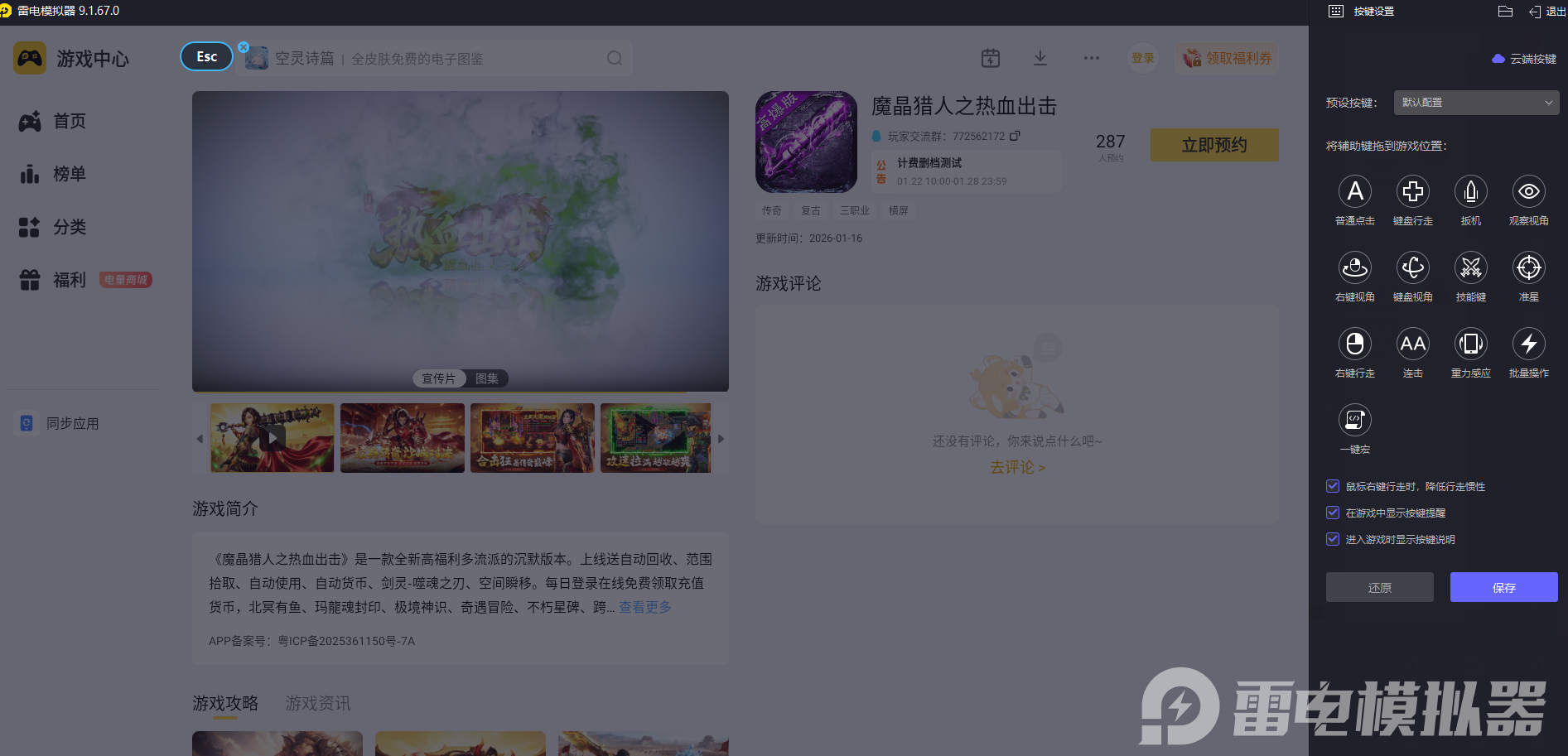
Task: Disable 在游戏中显示按键提醒 option
Action: 1333,513
